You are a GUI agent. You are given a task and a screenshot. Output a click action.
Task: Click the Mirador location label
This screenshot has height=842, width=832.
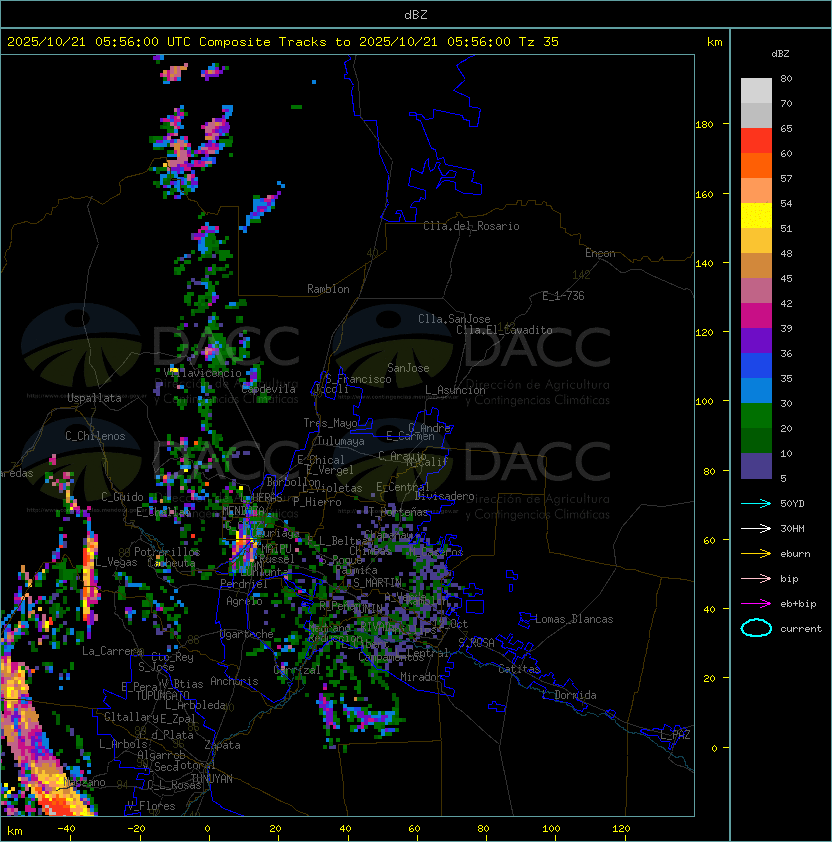tap(421, 677)
